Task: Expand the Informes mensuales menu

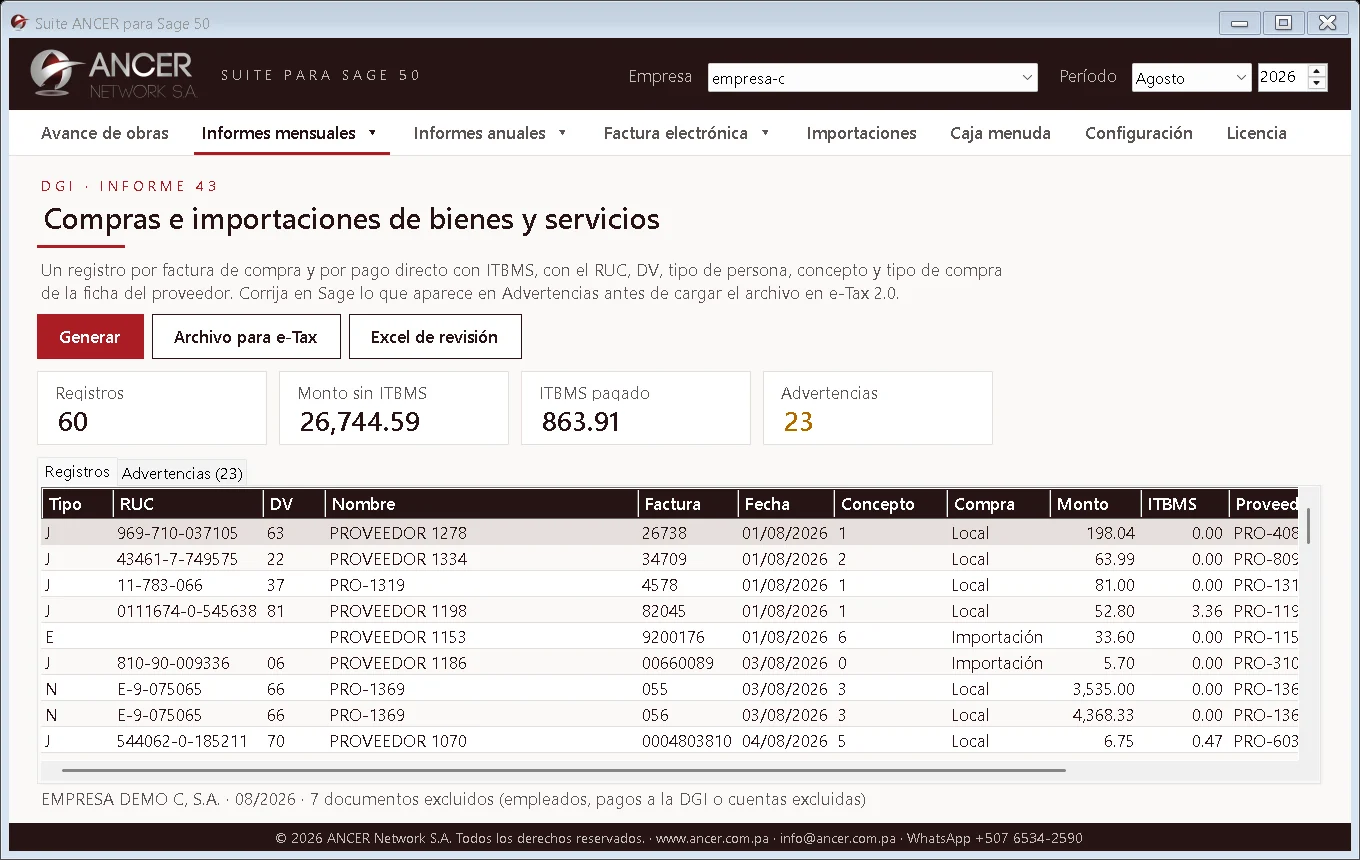Action: click(x=290, y=133)
